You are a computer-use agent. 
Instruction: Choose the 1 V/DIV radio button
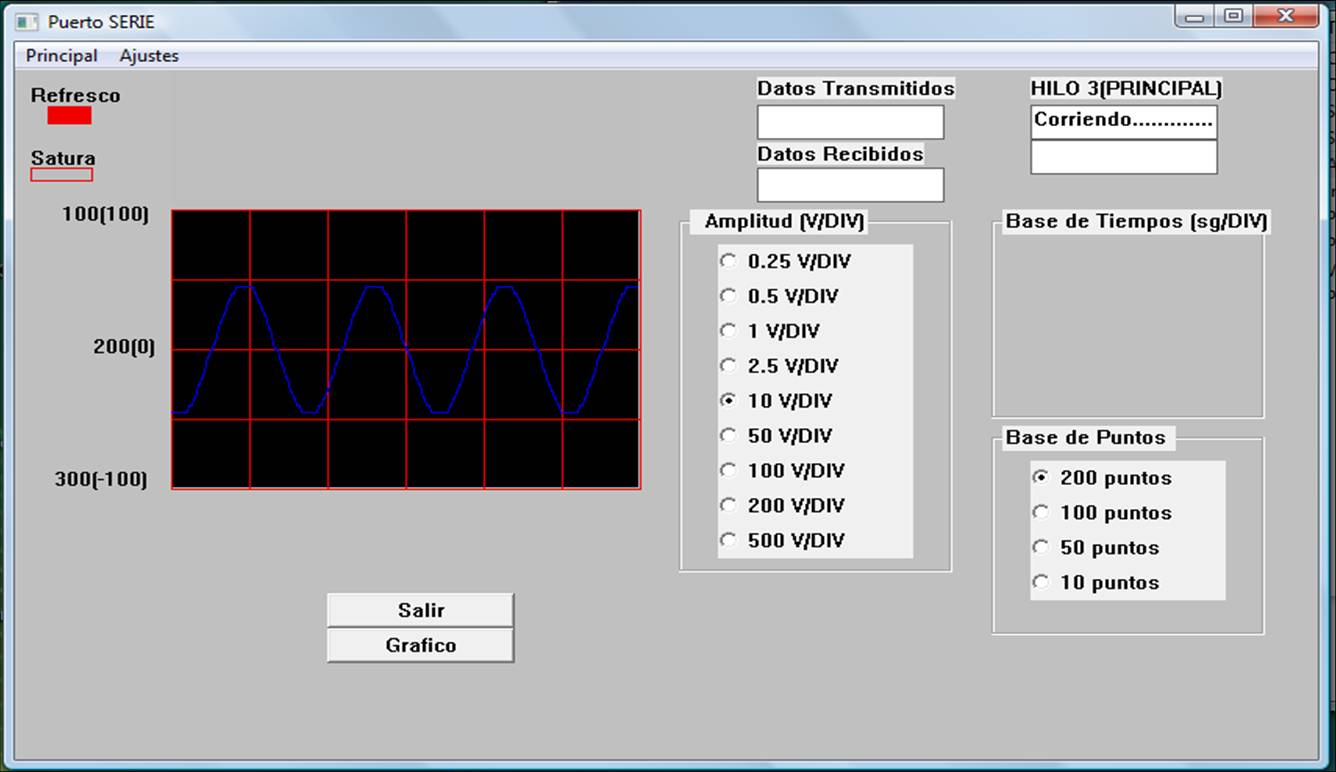point(770,331)
